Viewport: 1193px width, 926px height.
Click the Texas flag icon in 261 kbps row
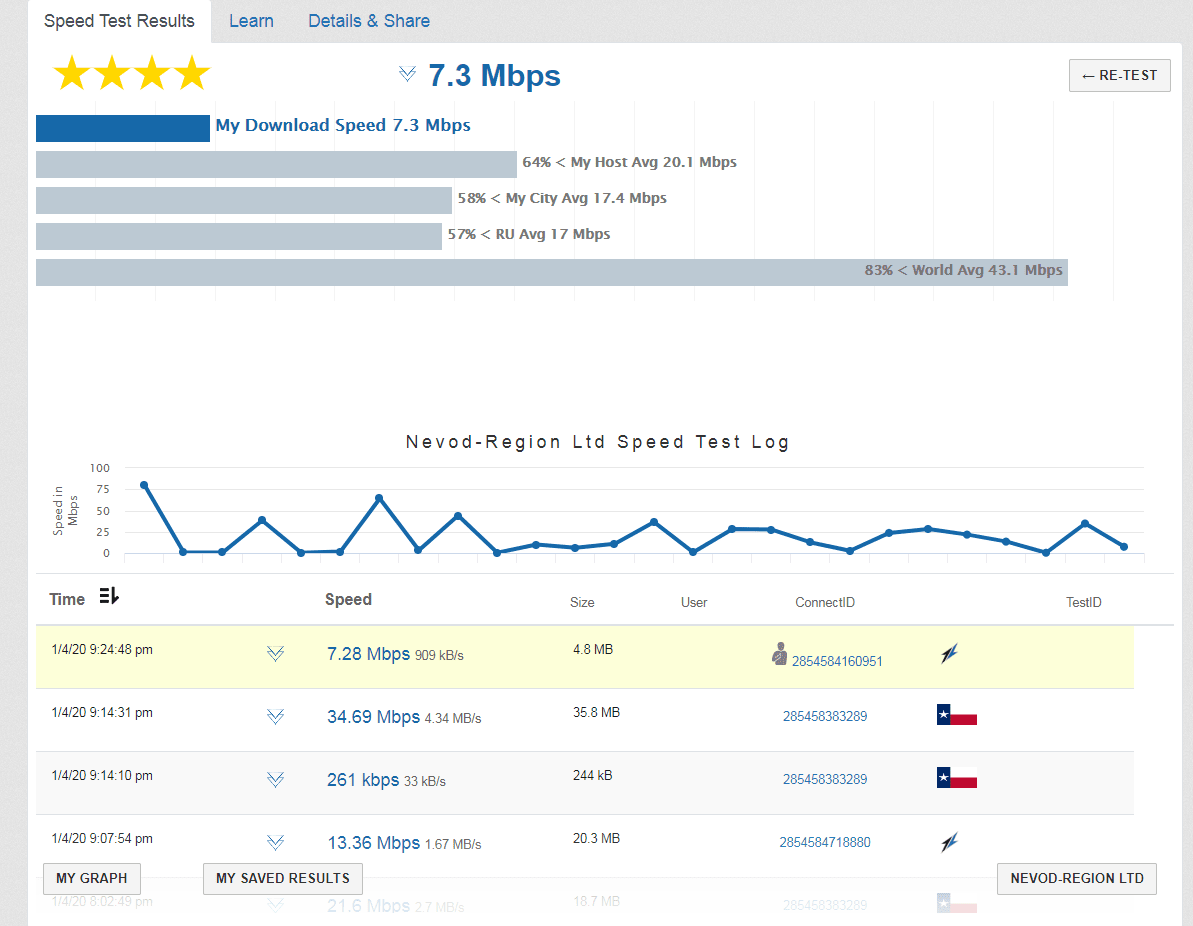coord(956,778)
